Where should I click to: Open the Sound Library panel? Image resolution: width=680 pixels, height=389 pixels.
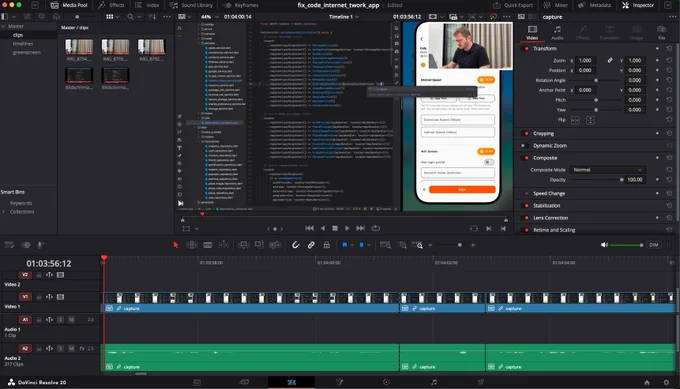coord(191,5)
